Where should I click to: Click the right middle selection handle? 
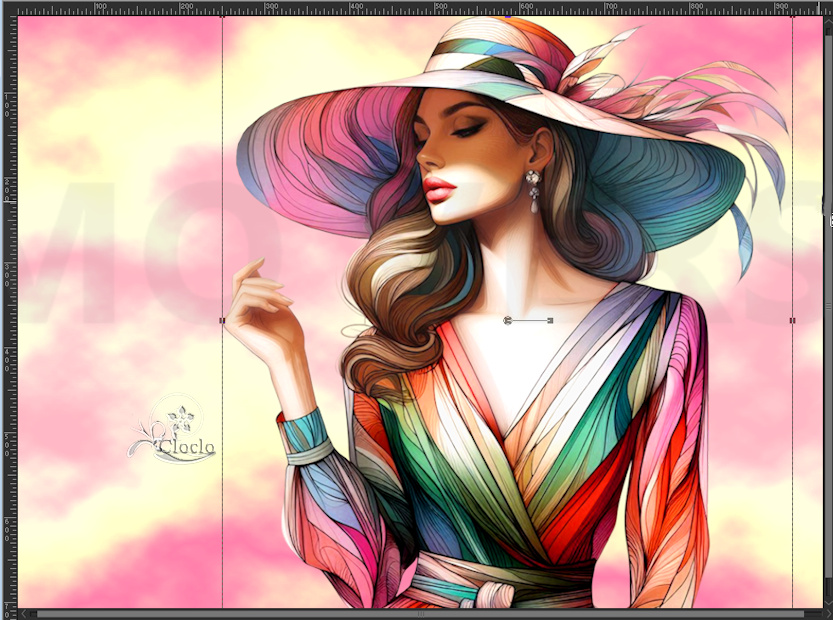pyautogui.click(x=792, y=321)
